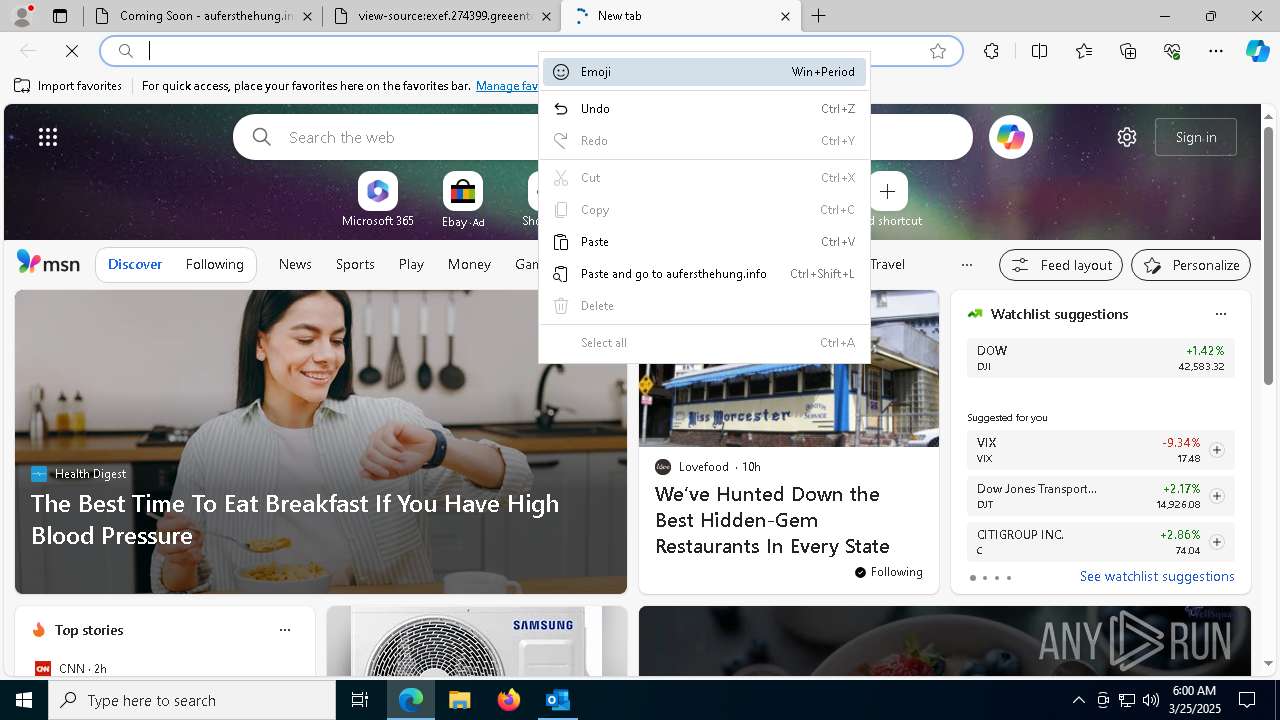Open Edge Settings and more menu
The height and width of the screenshot is (720, 1280).
pos(1216,51)
